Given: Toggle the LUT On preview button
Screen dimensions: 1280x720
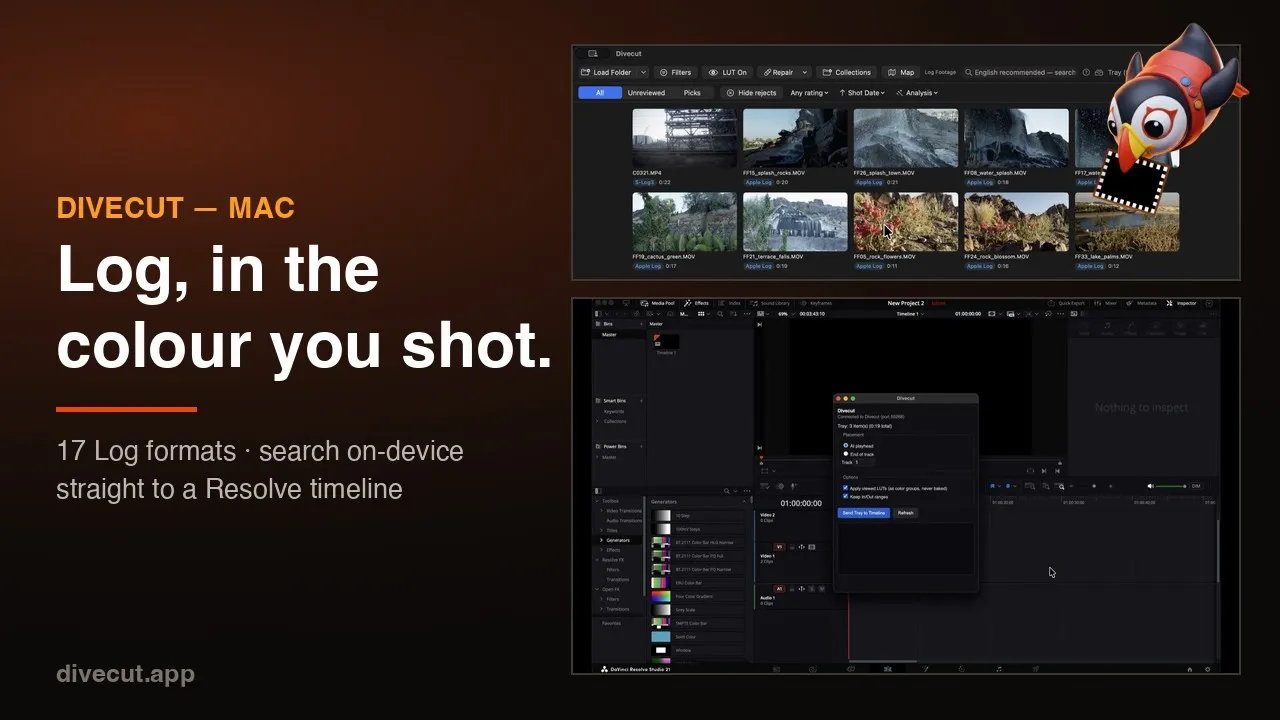Looking at the screenshot, I should tap(728, 72).
